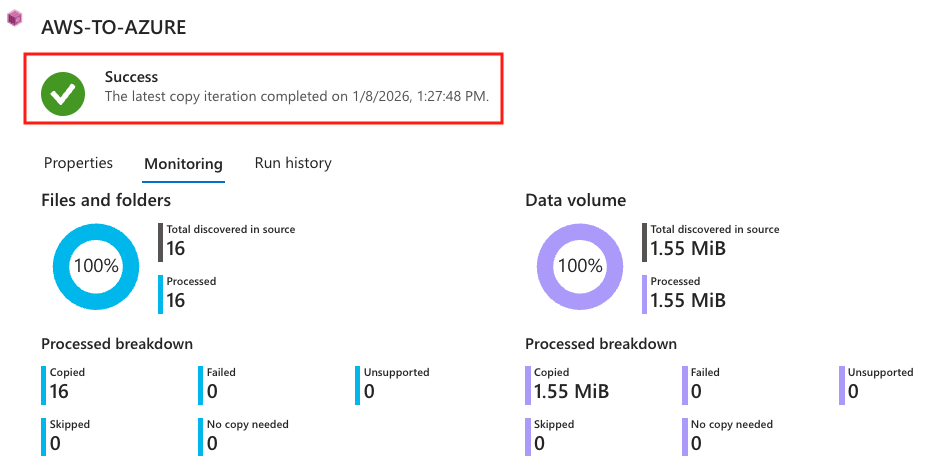Click the purple Data volume donut chart
The width and height of the screenshot is (936, 473).
point(579,266)
